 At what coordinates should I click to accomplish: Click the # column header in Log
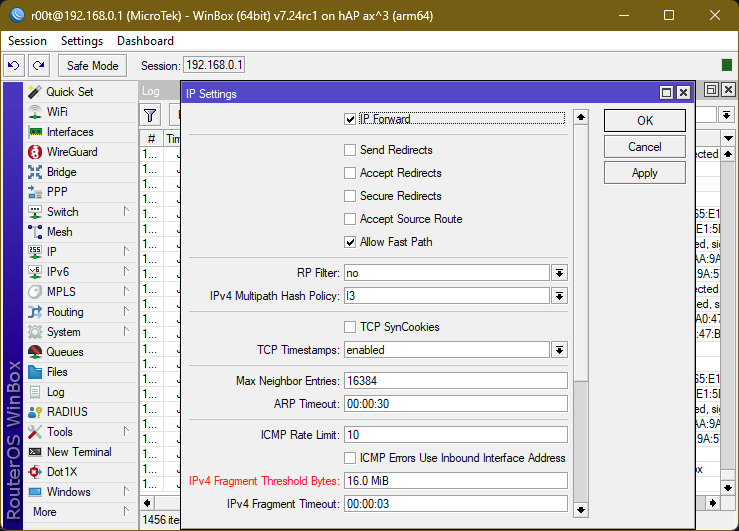(x=151, y=139)
